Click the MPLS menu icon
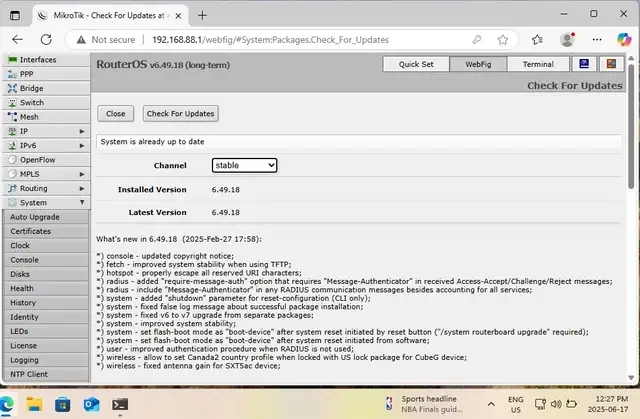 click(12, 174)
